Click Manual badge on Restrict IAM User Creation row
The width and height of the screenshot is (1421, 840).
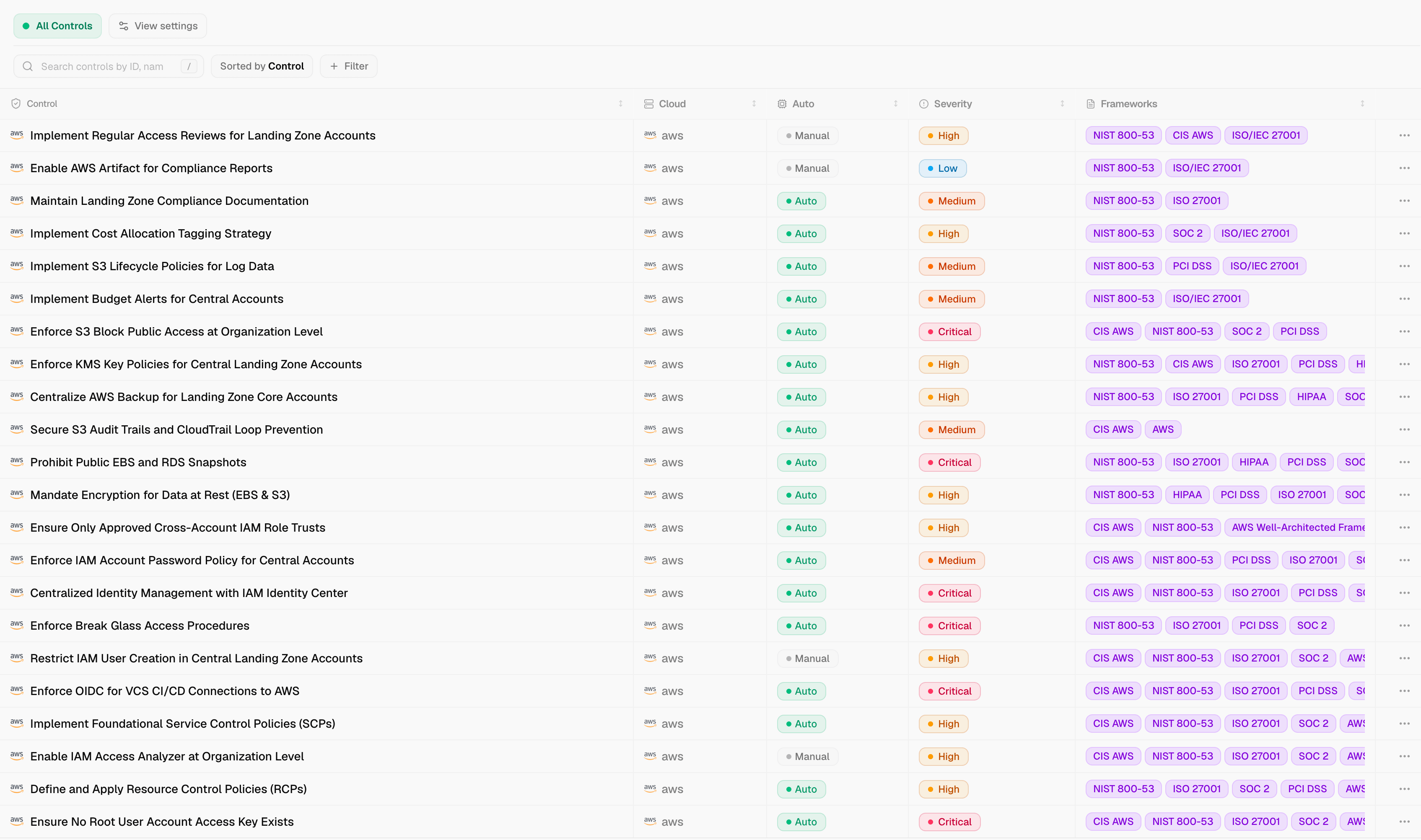[807, 659]
